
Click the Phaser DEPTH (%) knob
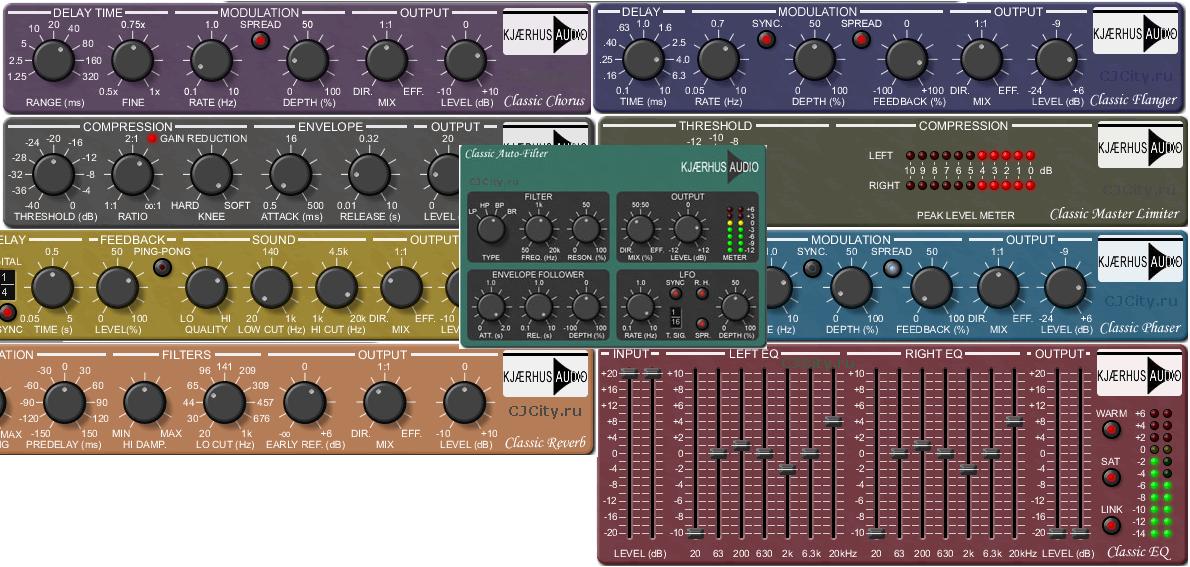tap(852, 288)
